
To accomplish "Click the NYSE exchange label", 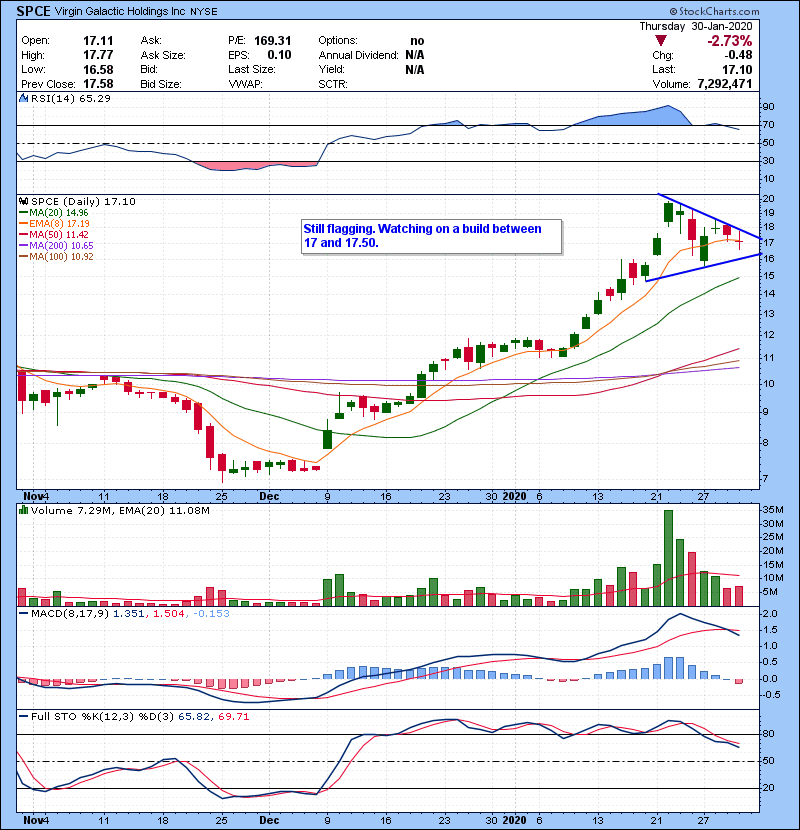I will coord(203,12).
